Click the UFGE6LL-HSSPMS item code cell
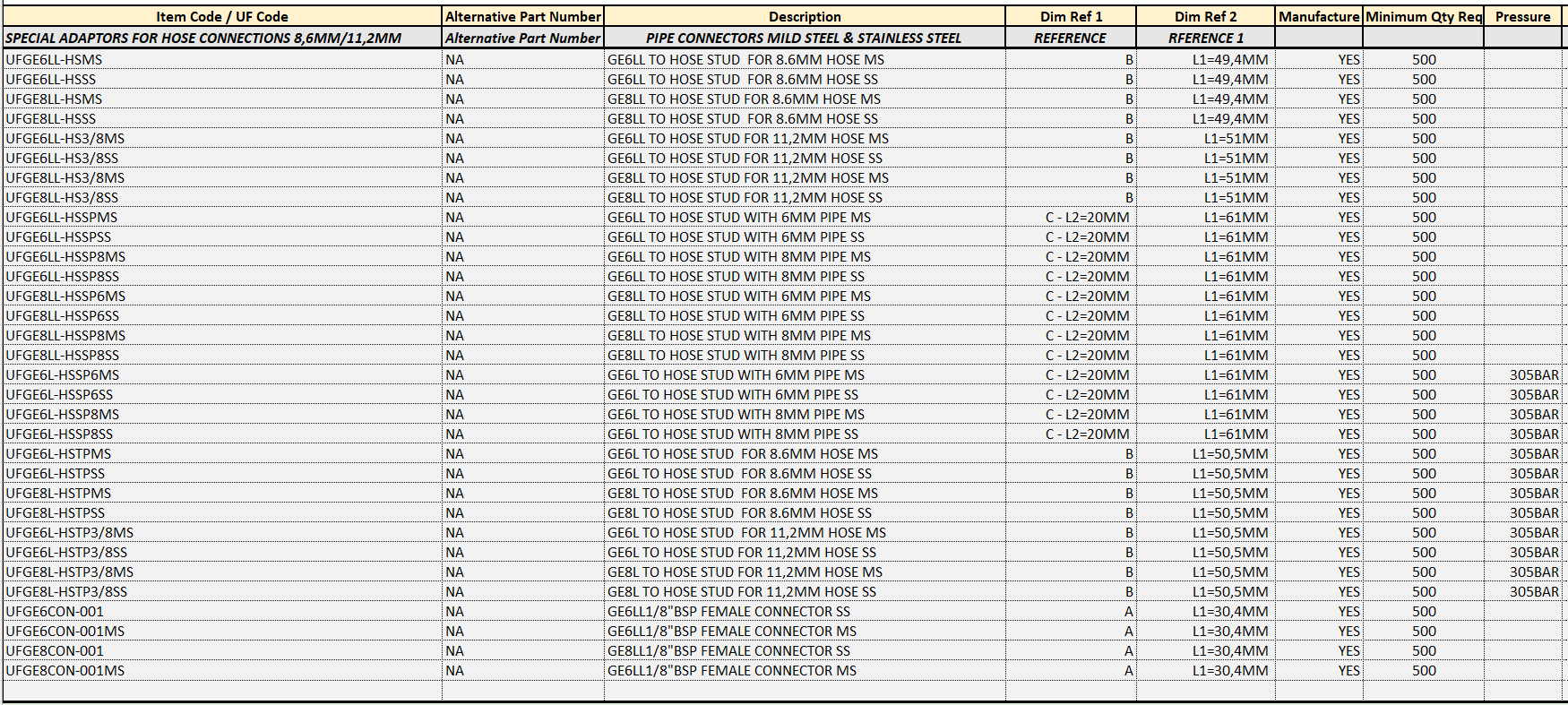1568x705 pixels. (x=61, y=217)
